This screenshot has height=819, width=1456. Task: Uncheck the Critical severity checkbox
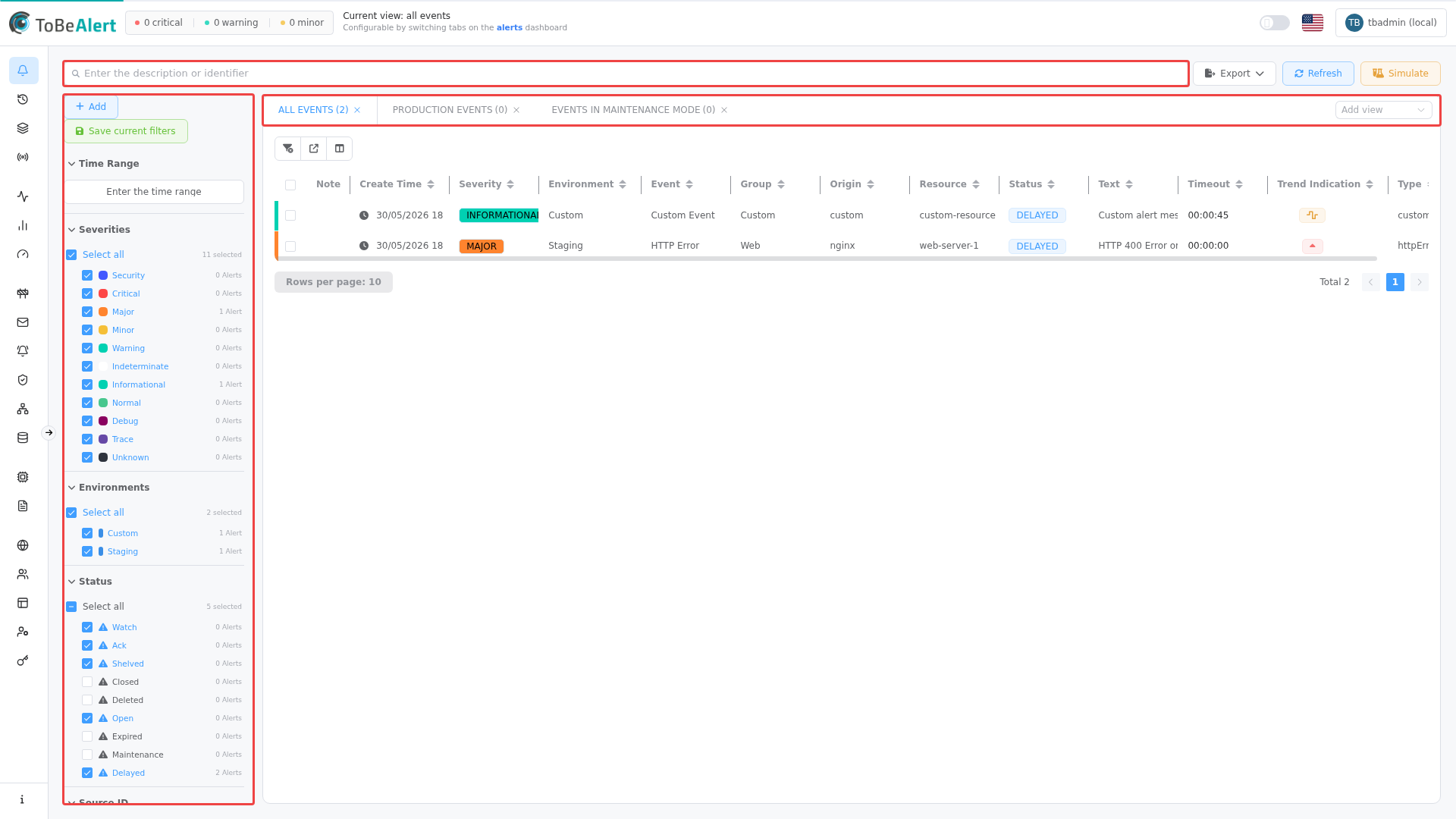point(87,293)
